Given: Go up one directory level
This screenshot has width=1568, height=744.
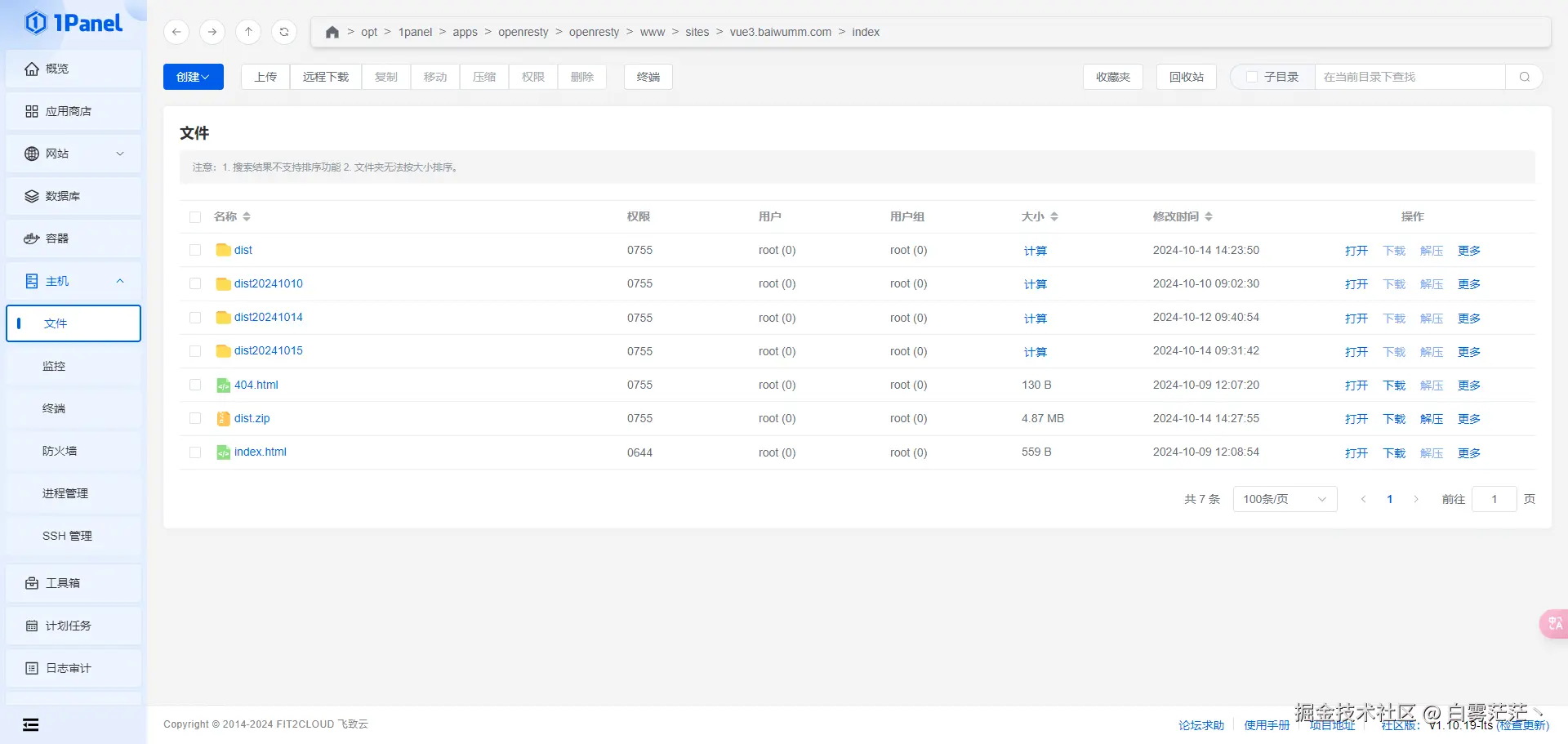Looking at the screenshot, I should tap(248, 32).
